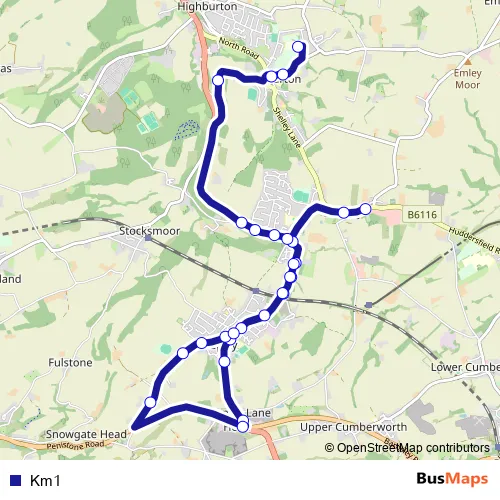Click the Km1 blue legend swatch
This screenshot has width=500, height=500.
click(15, 480)
